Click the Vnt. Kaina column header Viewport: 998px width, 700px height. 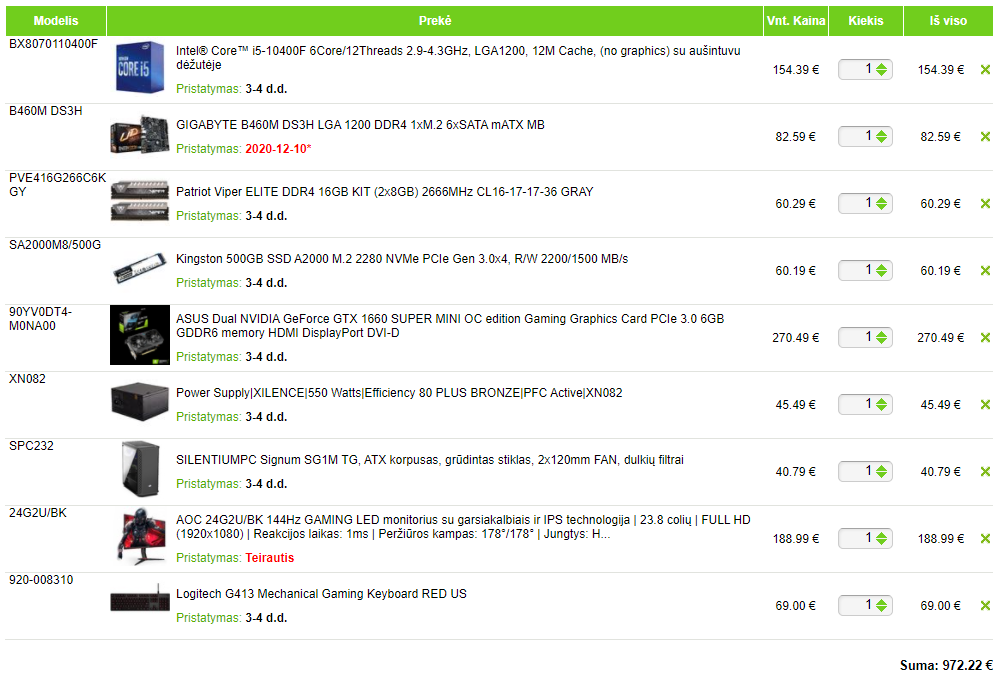coord(796,21)
